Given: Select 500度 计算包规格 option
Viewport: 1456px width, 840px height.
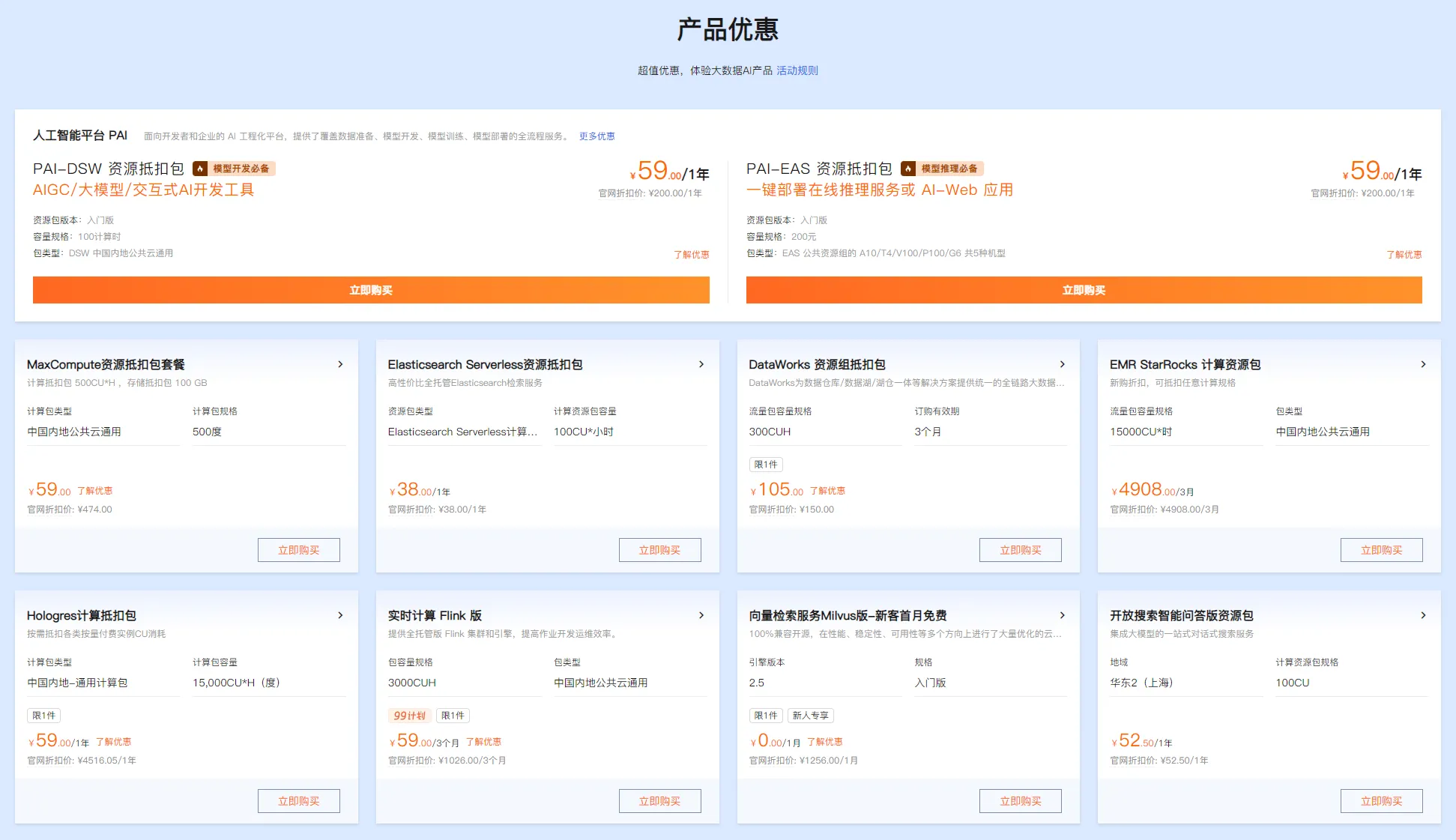Looking at the screenshot, I should (x=207, y=432).
